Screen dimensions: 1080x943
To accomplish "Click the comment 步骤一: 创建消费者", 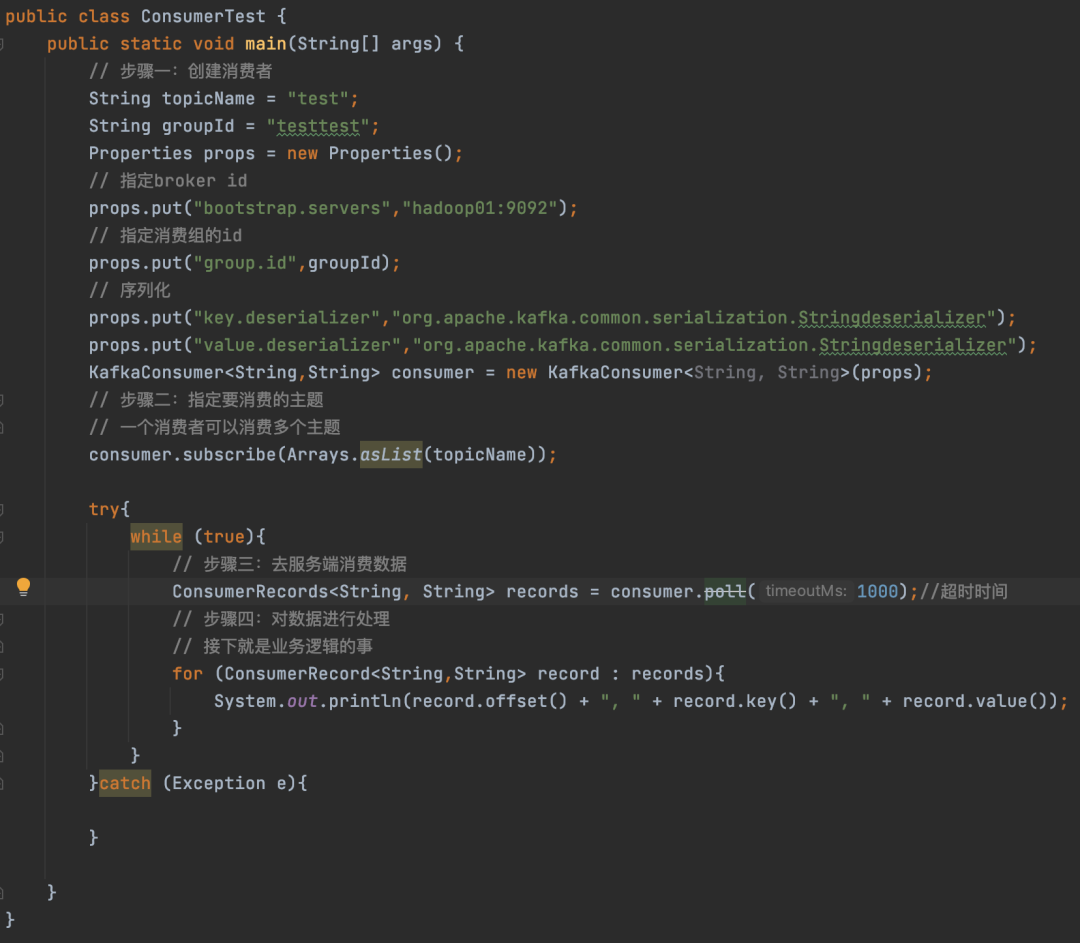I will coord(180,71).
